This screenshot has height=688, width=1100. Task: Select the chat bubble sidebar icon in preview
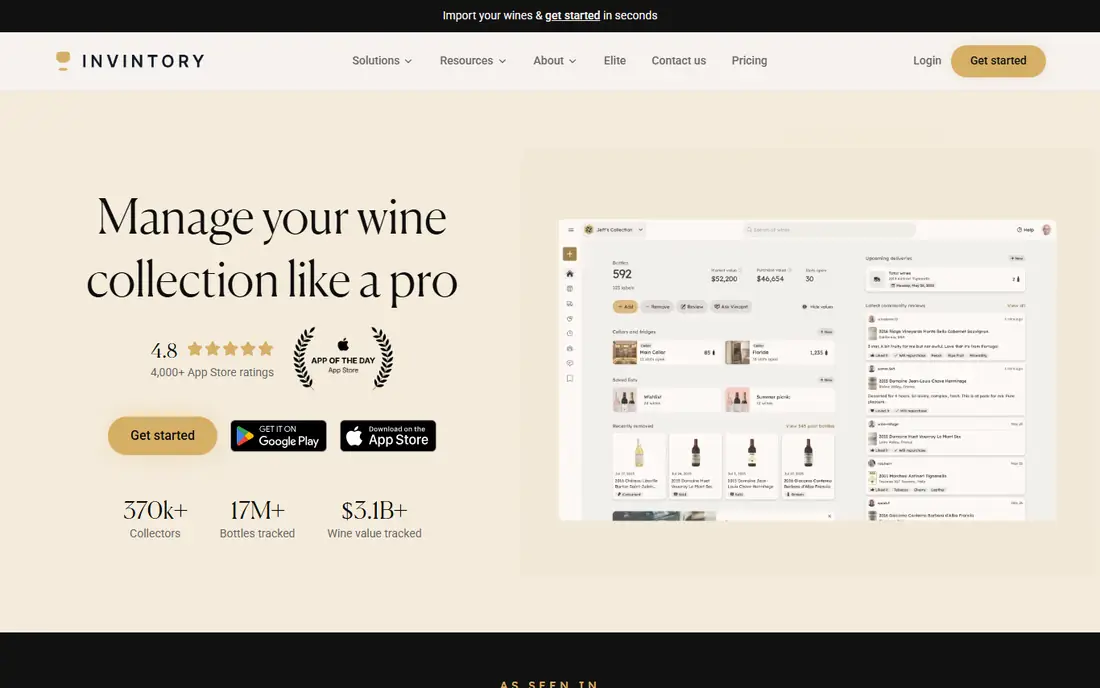pos(570,363)
